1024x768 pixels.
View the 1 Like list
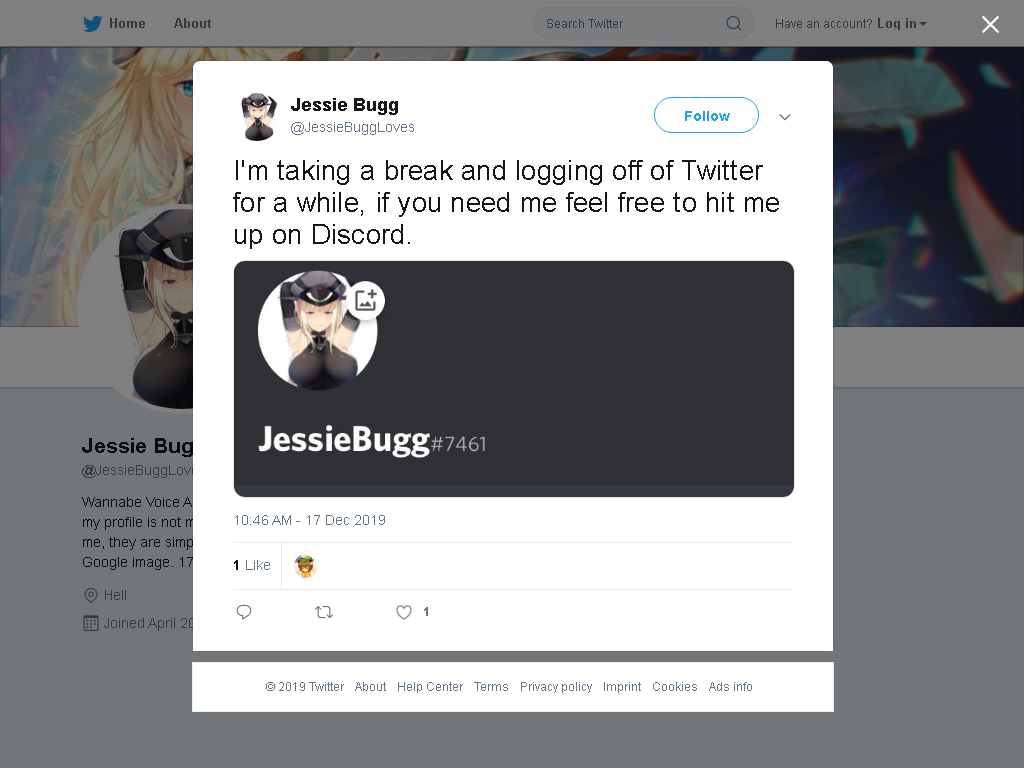(252, 566)
